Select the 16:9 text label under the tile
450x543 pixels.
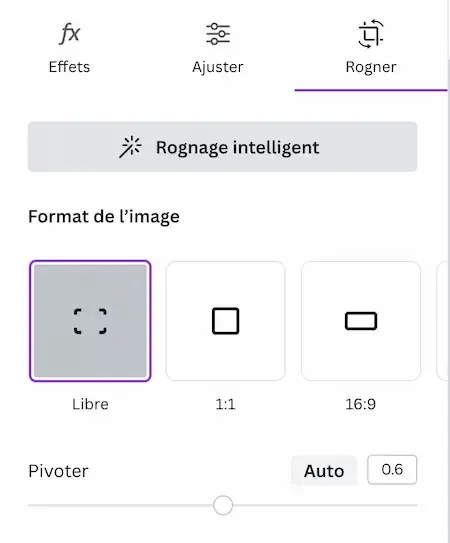tap(361, 404)
